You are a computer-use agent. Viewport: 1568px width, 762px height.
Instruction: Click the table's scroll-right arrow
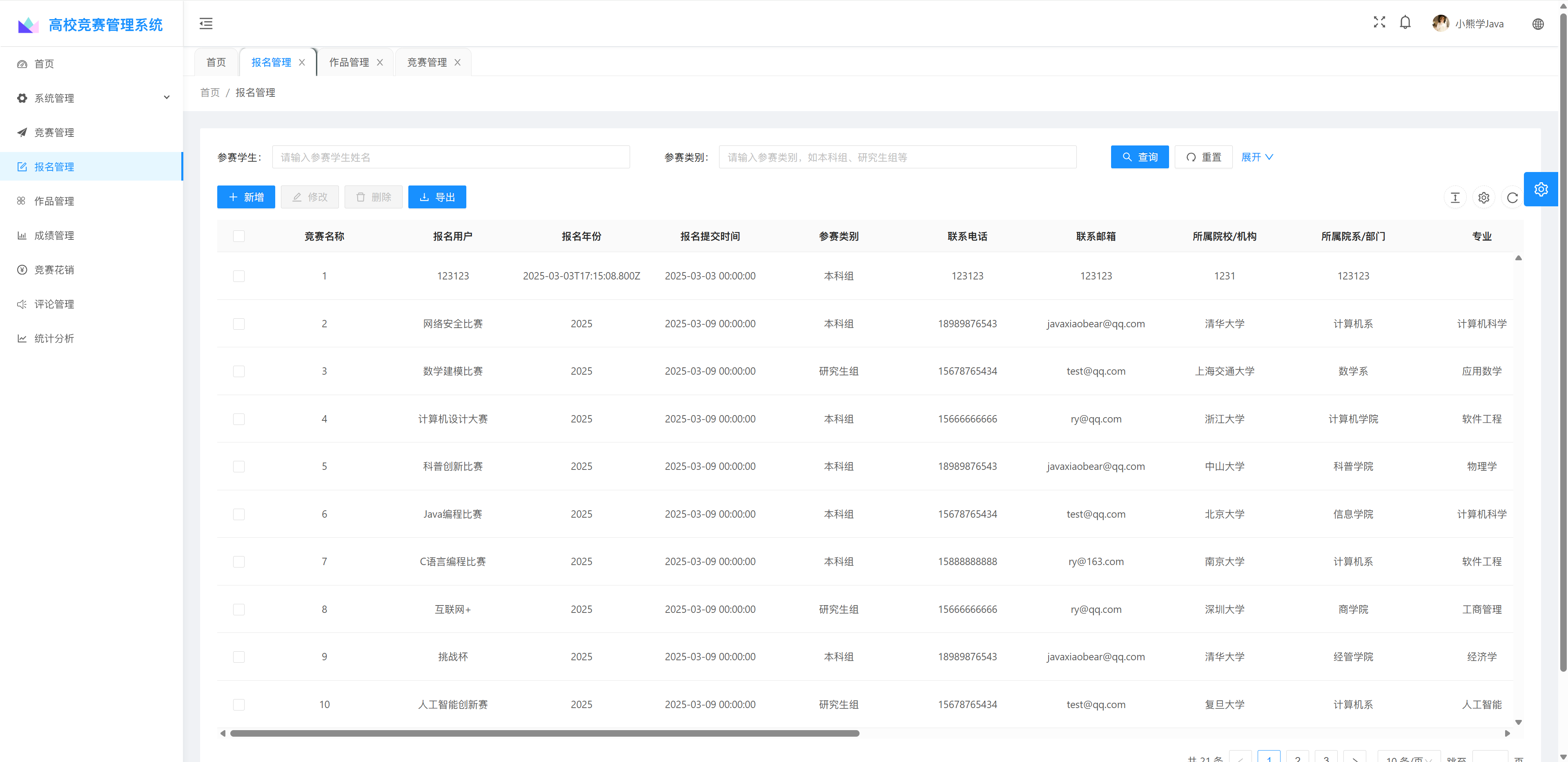pos(1507,733)
